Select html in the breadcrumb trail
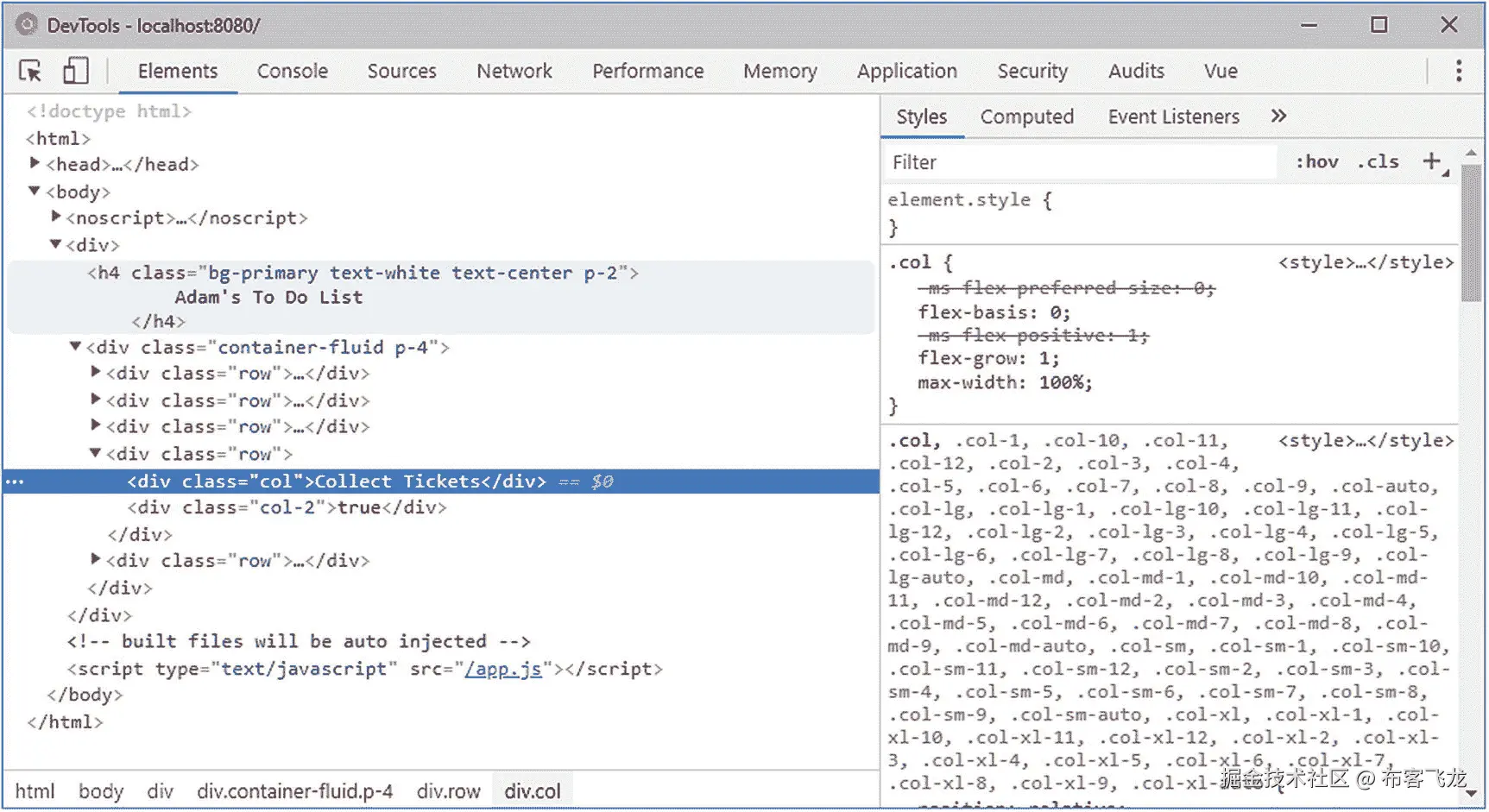 pyautogui.click(x=35, y=790)
